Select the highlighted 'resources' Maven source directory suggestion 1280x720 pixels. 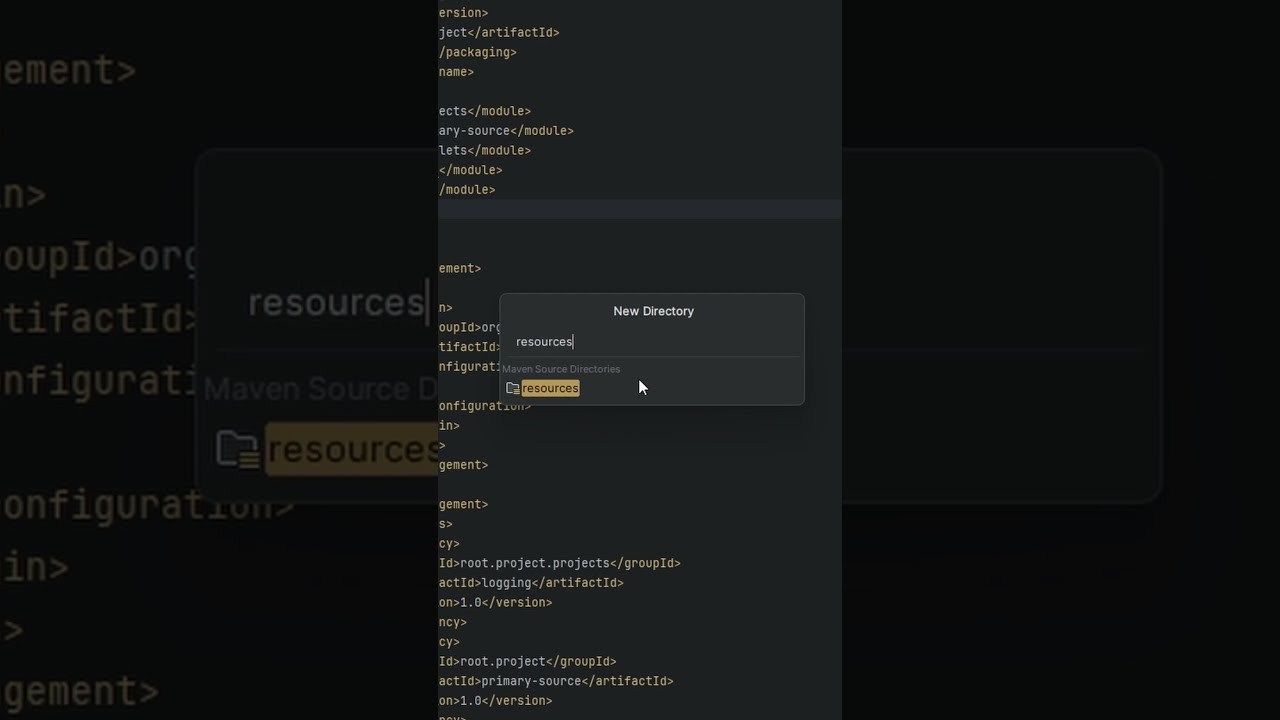click(550, 388)
